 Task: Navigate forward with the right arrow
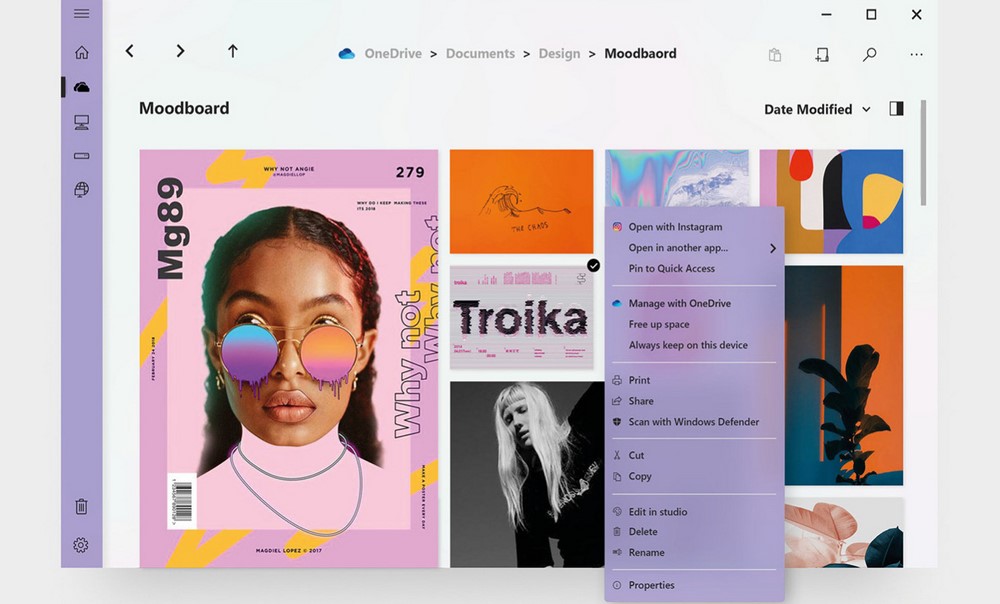pos(180,51)
